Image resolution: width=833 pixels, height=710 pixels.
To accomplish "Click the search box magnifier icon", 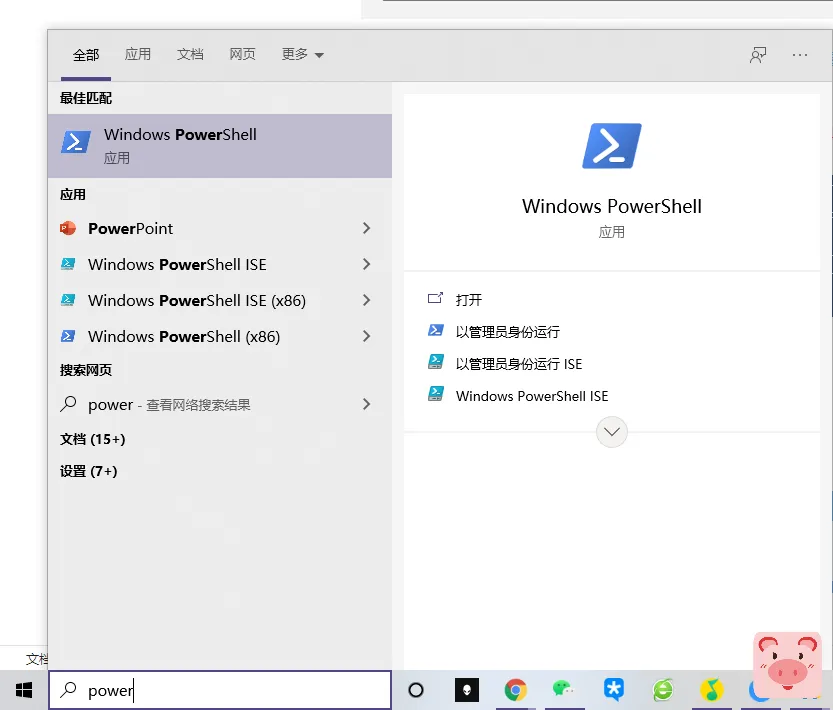I will 68,690.
